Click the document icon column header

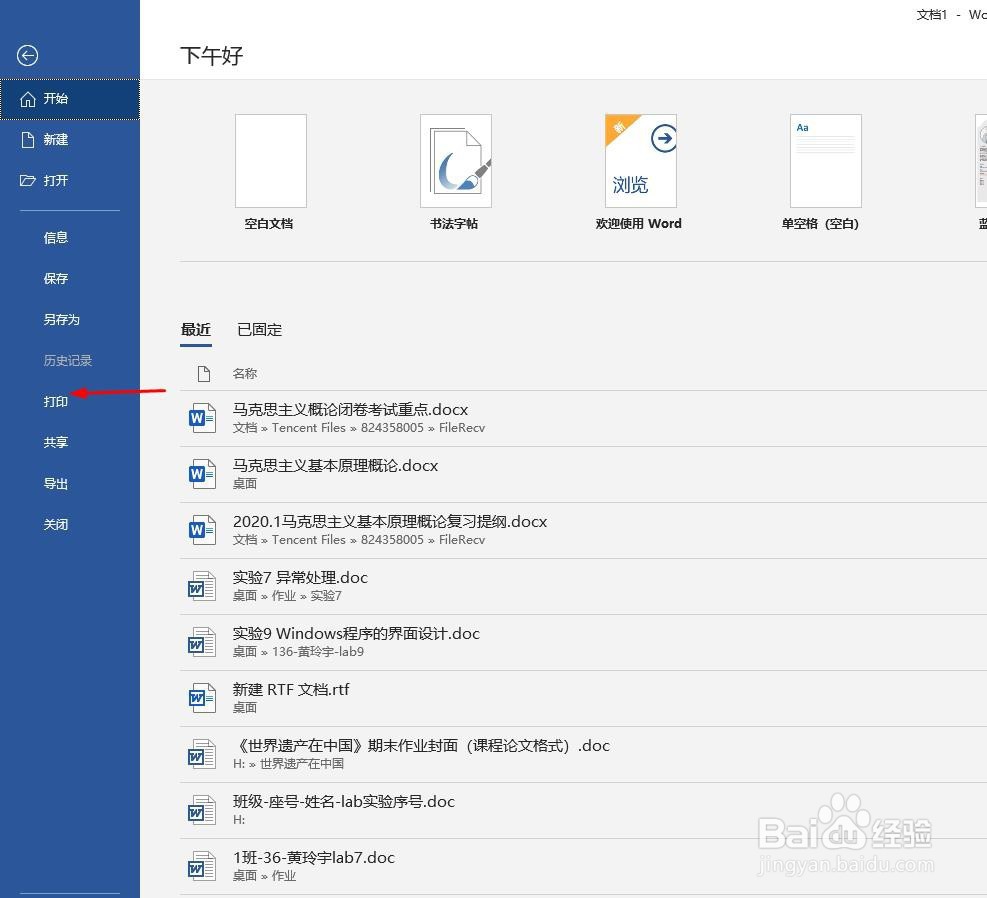tap(203, 374)
